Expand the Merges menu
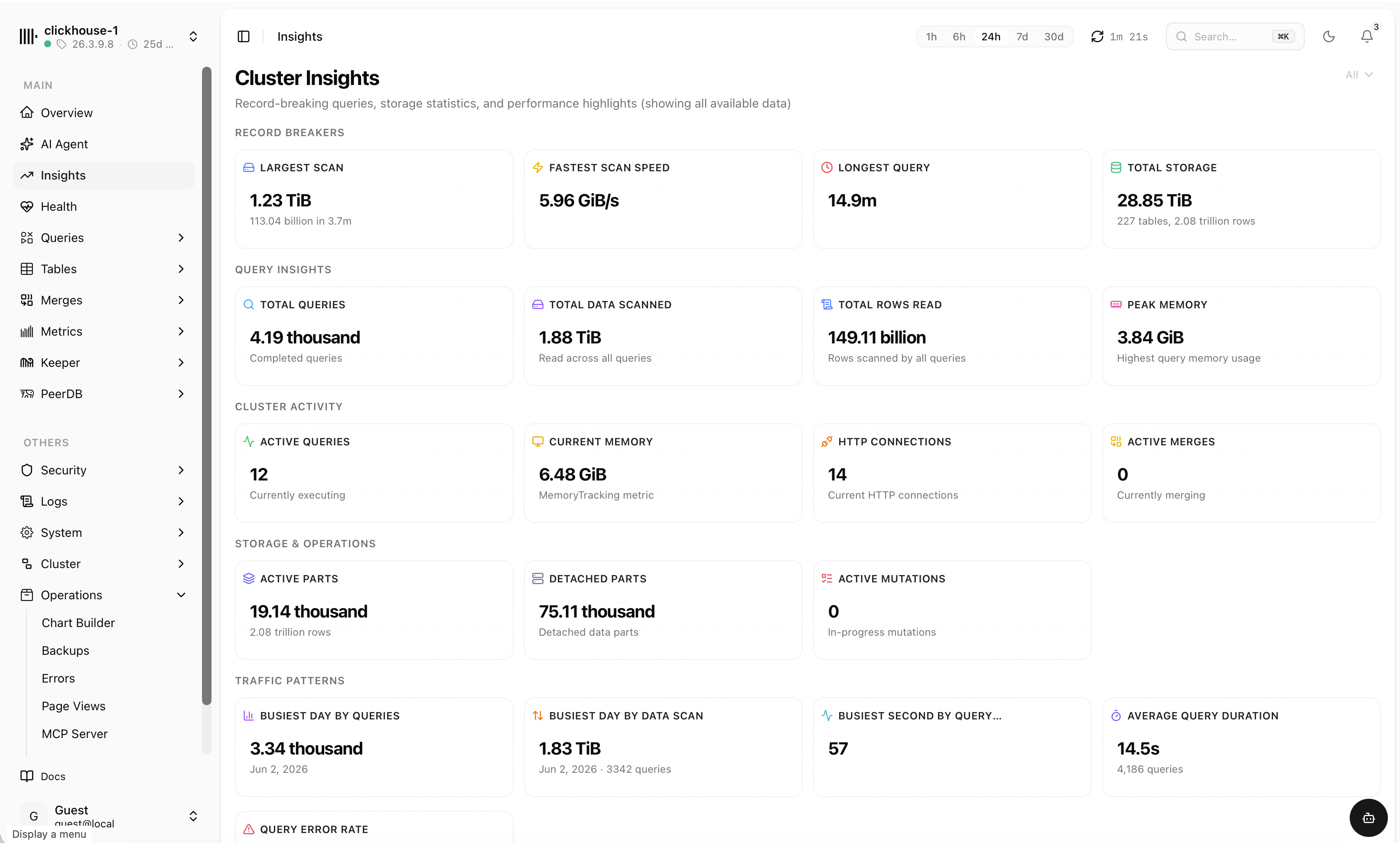Screen dimensions: 1400x843 pos(104,300)
